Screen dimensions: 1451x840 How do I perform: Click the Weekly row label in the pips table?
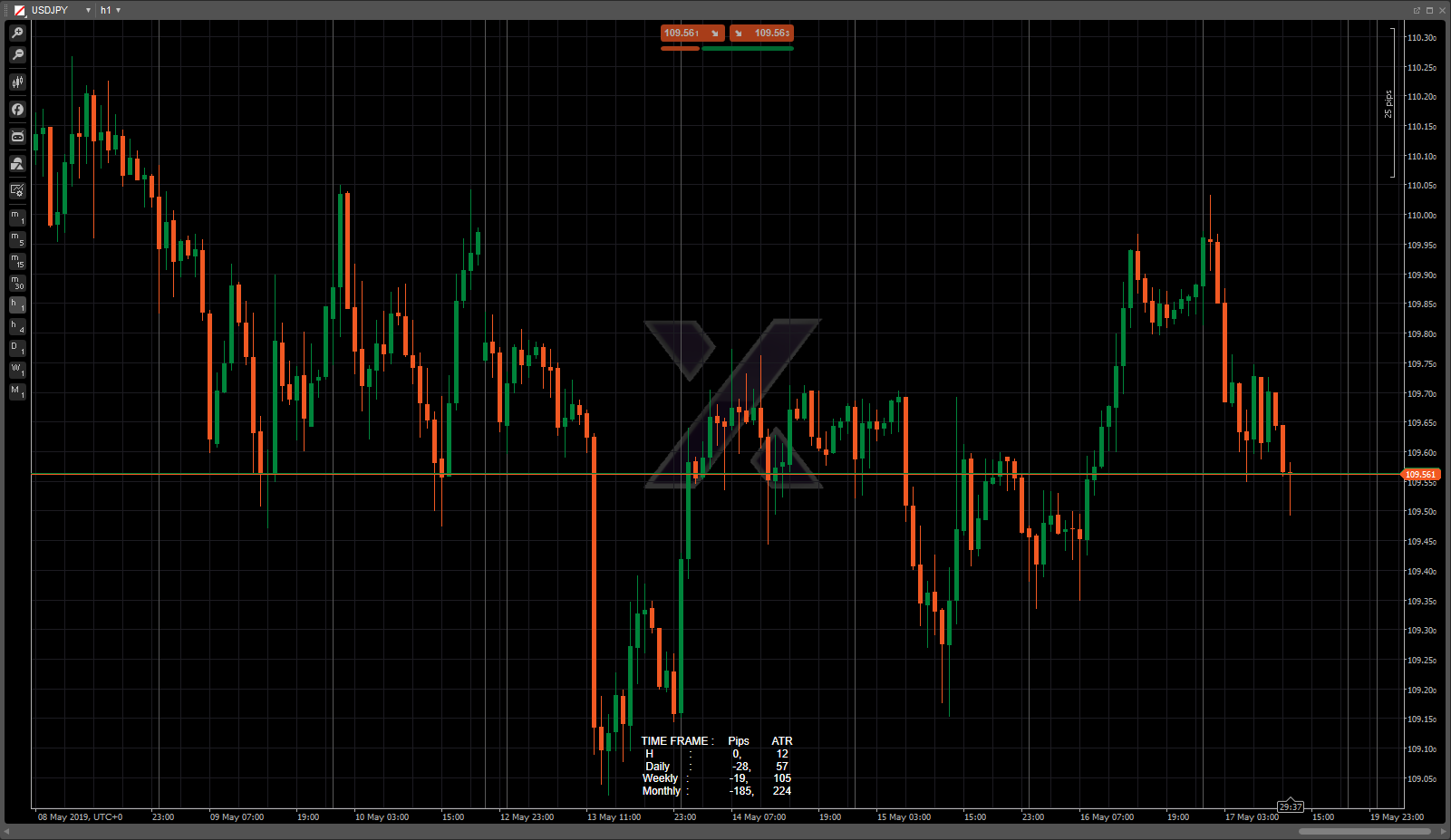[x=660, y=778]
